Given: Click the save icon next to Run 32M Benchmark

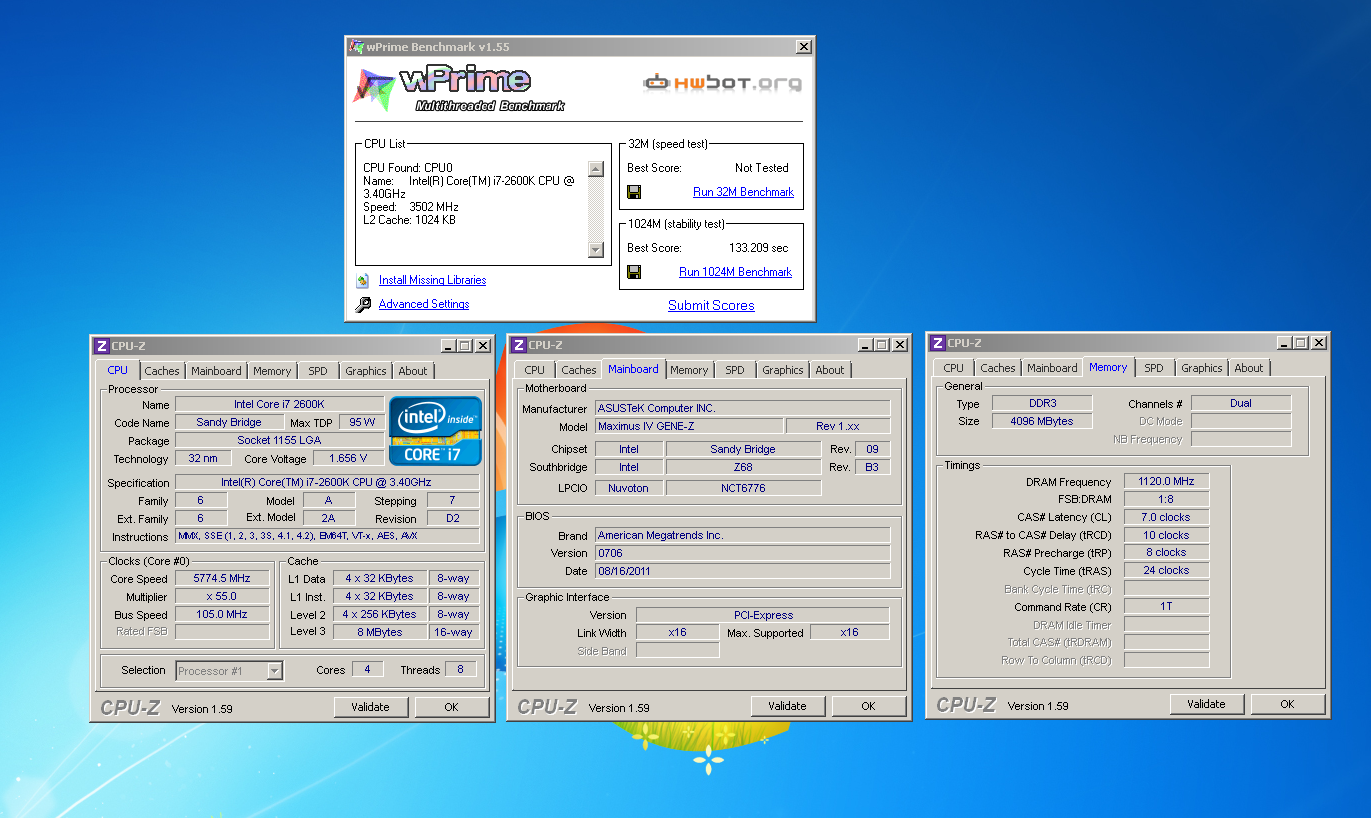Looking at the screenshot, I should click(x=634, y=192).
